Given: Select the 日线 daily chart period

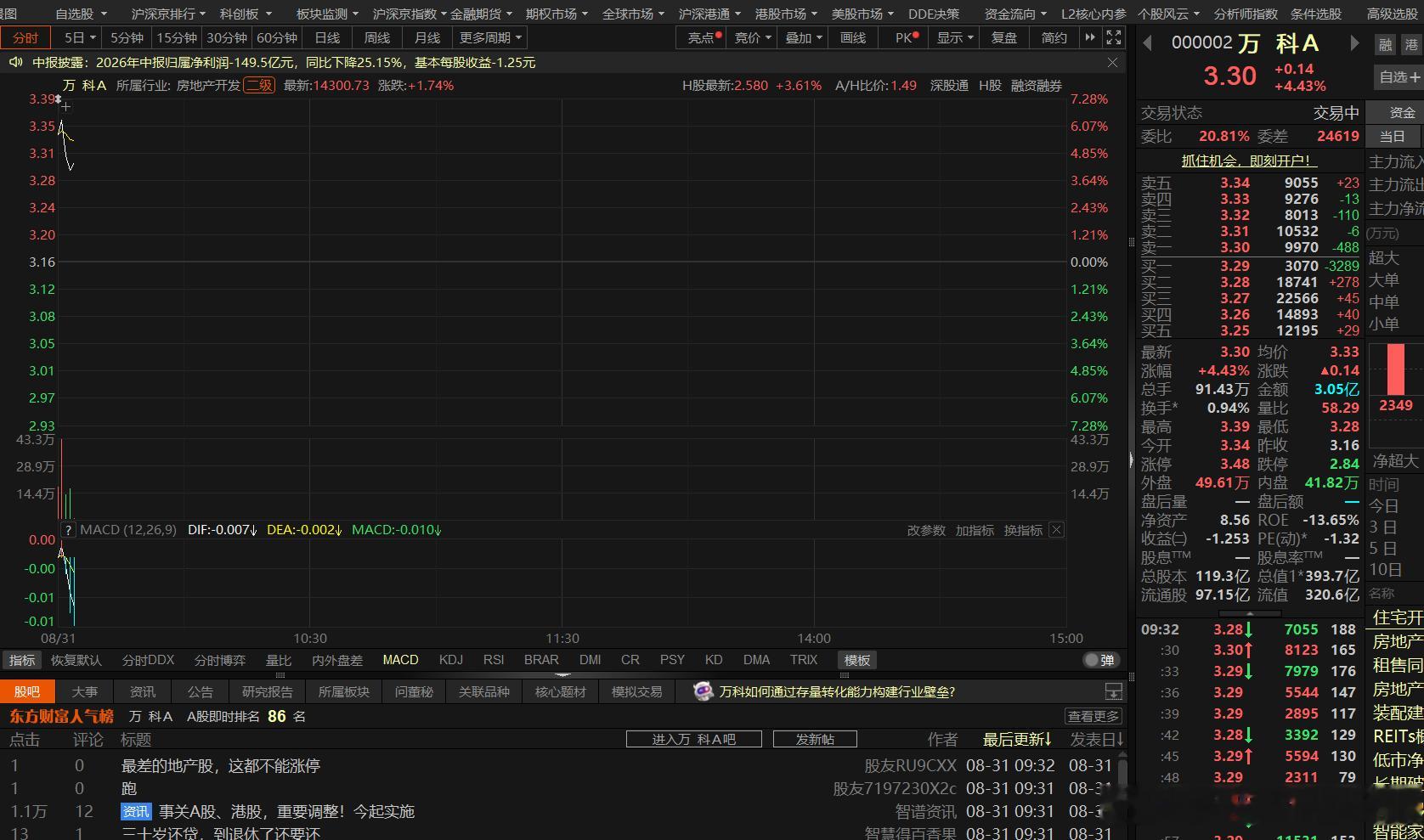Looking at the screenshot, I should (x=327, y=37).
